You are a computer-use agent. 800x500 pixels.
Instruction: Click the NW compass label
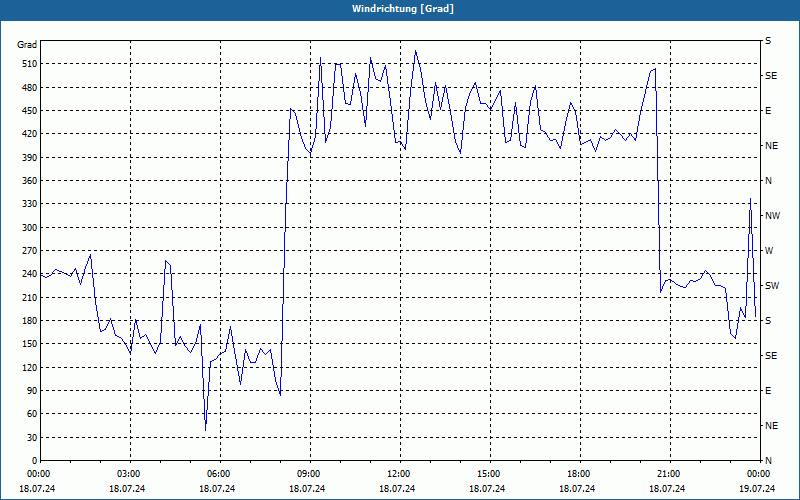tap(772, 216)
